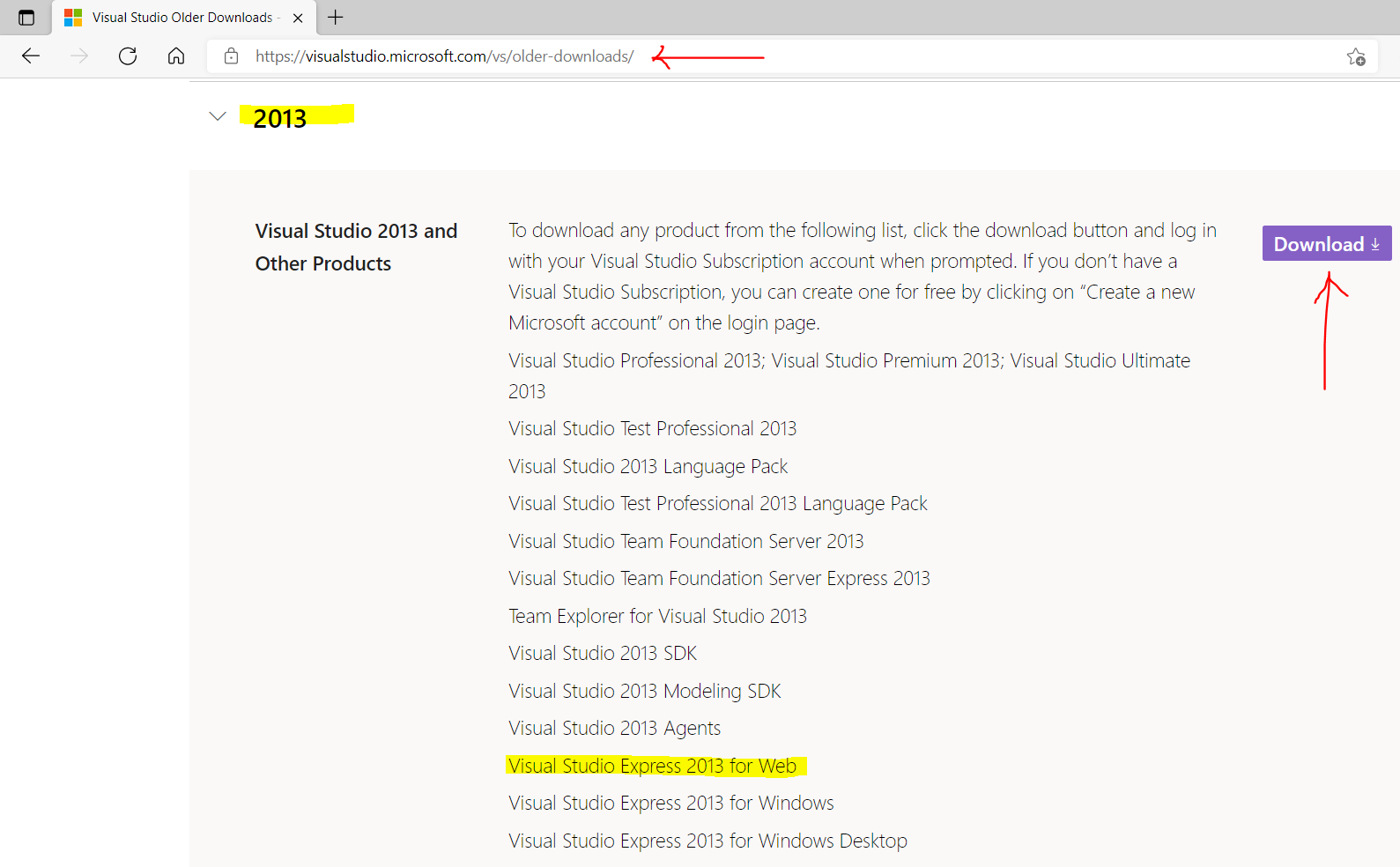Screen dimensions: 1400x867
Task: Click Visual Studio Express 2013 for Windows
Action: pyautogui.click(x=670, y=803)
